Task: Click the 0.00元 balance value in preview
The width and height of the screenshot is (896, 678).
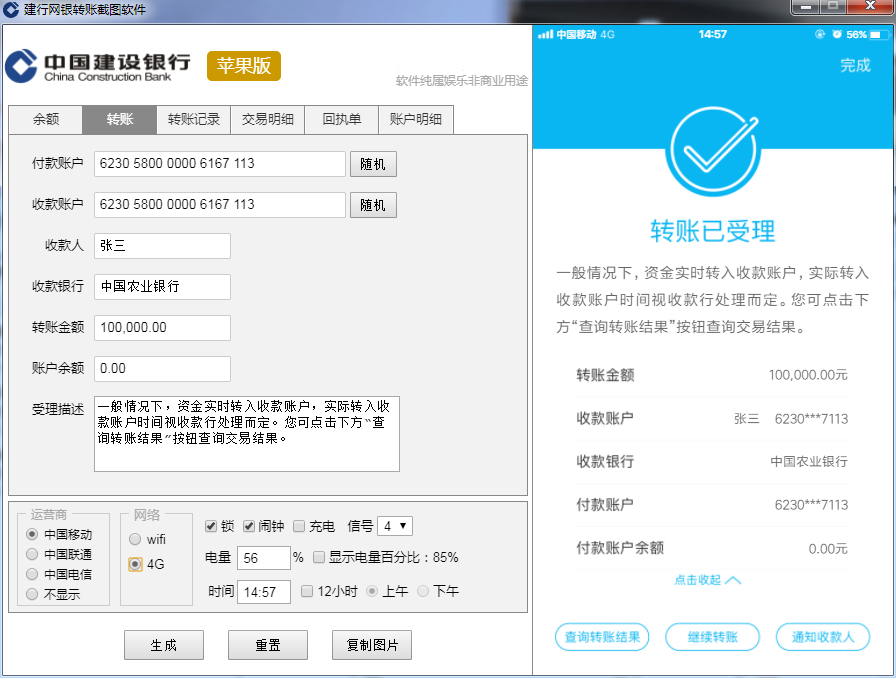Action: point(828,549)
